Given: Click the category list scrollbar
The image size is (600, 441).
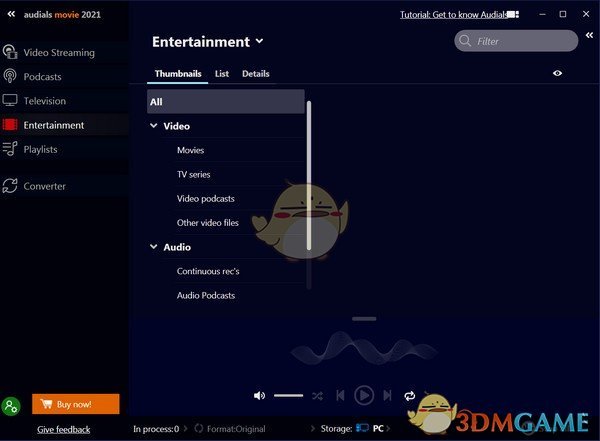Looking at the screenshot, I should click(309, 176).
